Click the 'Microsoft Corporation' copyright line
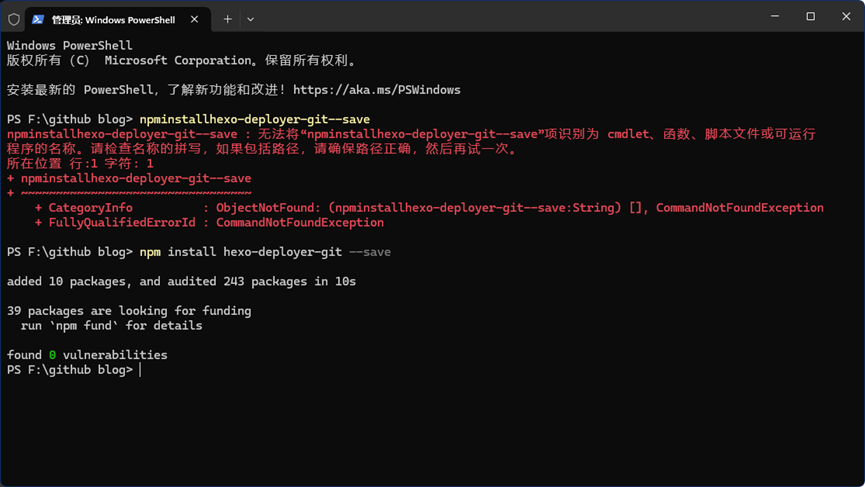The height and width of the screenshot is (487, 865). click(x=181, y=61)
